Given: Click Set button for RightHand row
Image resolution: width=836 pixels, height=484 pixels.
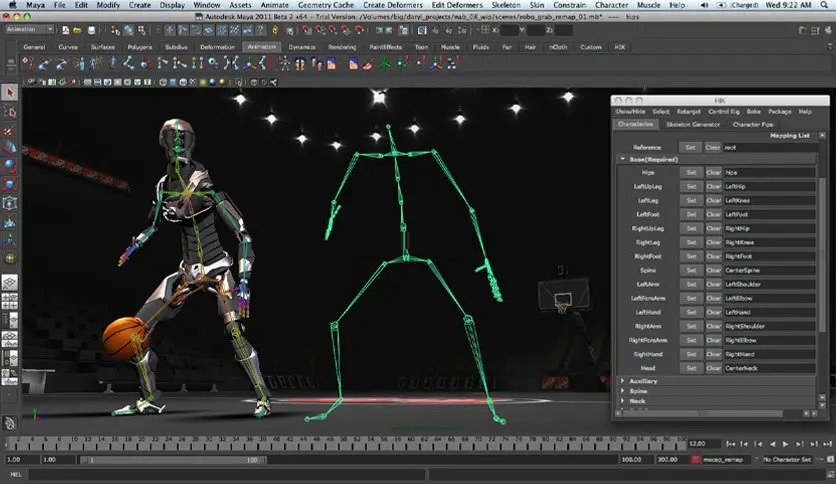Looking at the screenshot, I should (x=691, y=354).
